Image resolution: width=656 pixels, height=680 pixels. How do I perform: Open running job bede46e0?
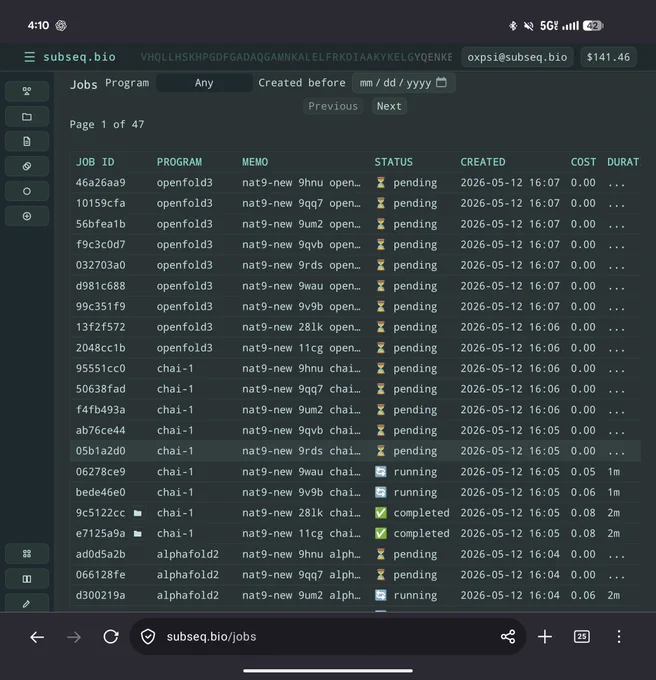pos(356,492)
